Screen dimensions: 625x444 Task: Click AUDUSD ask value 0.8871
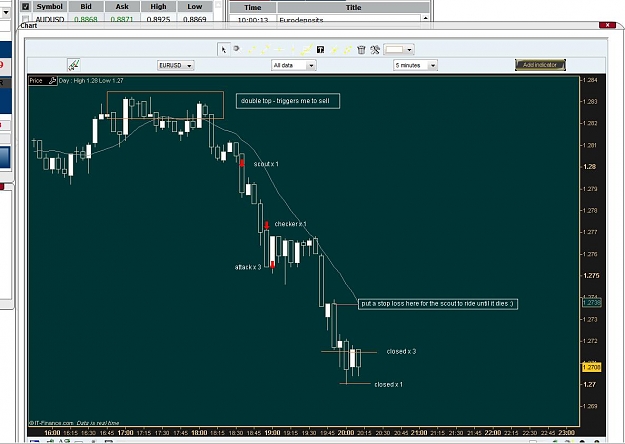pyautogui.click(x=122, y=19)
